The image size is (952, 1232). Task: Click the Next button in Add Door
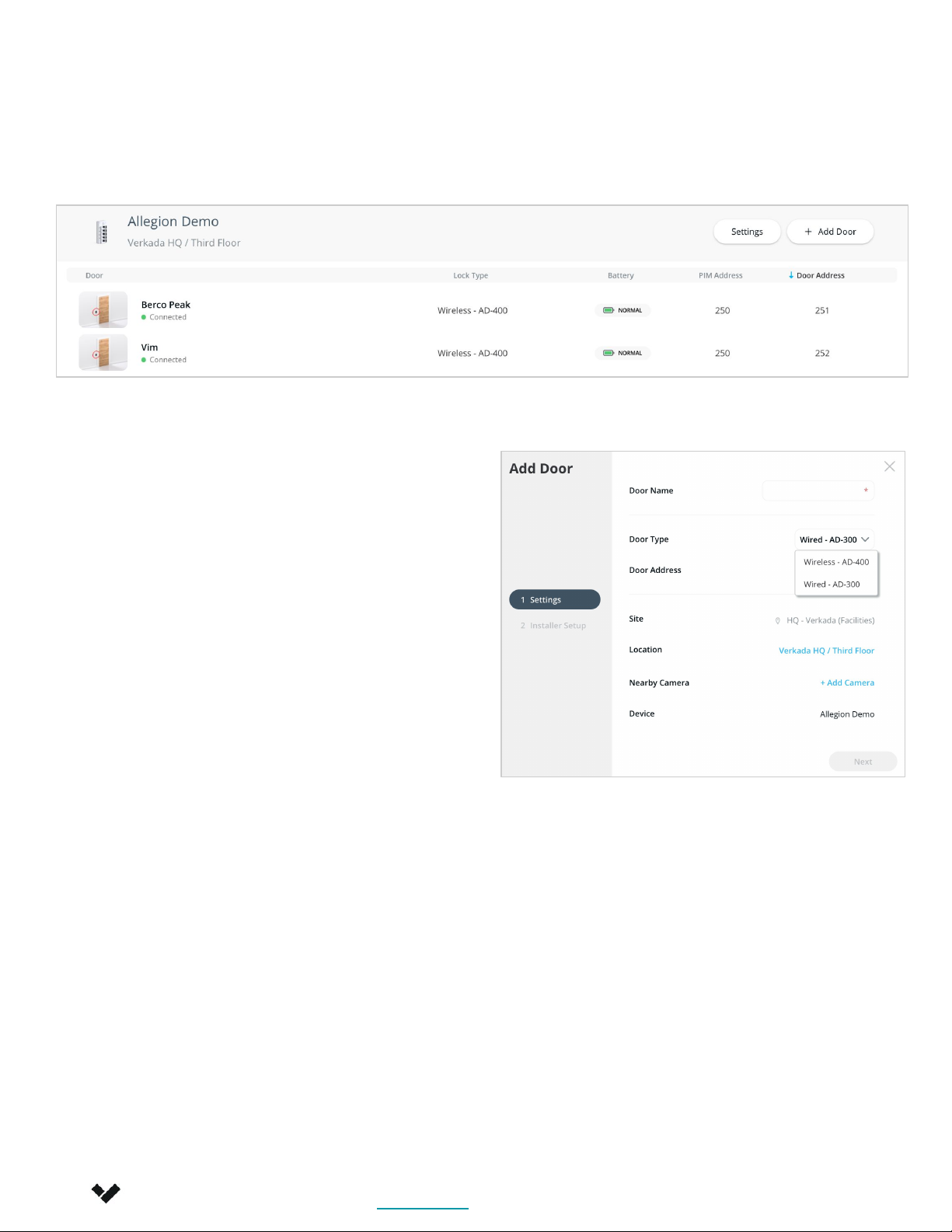pos(863,762)
